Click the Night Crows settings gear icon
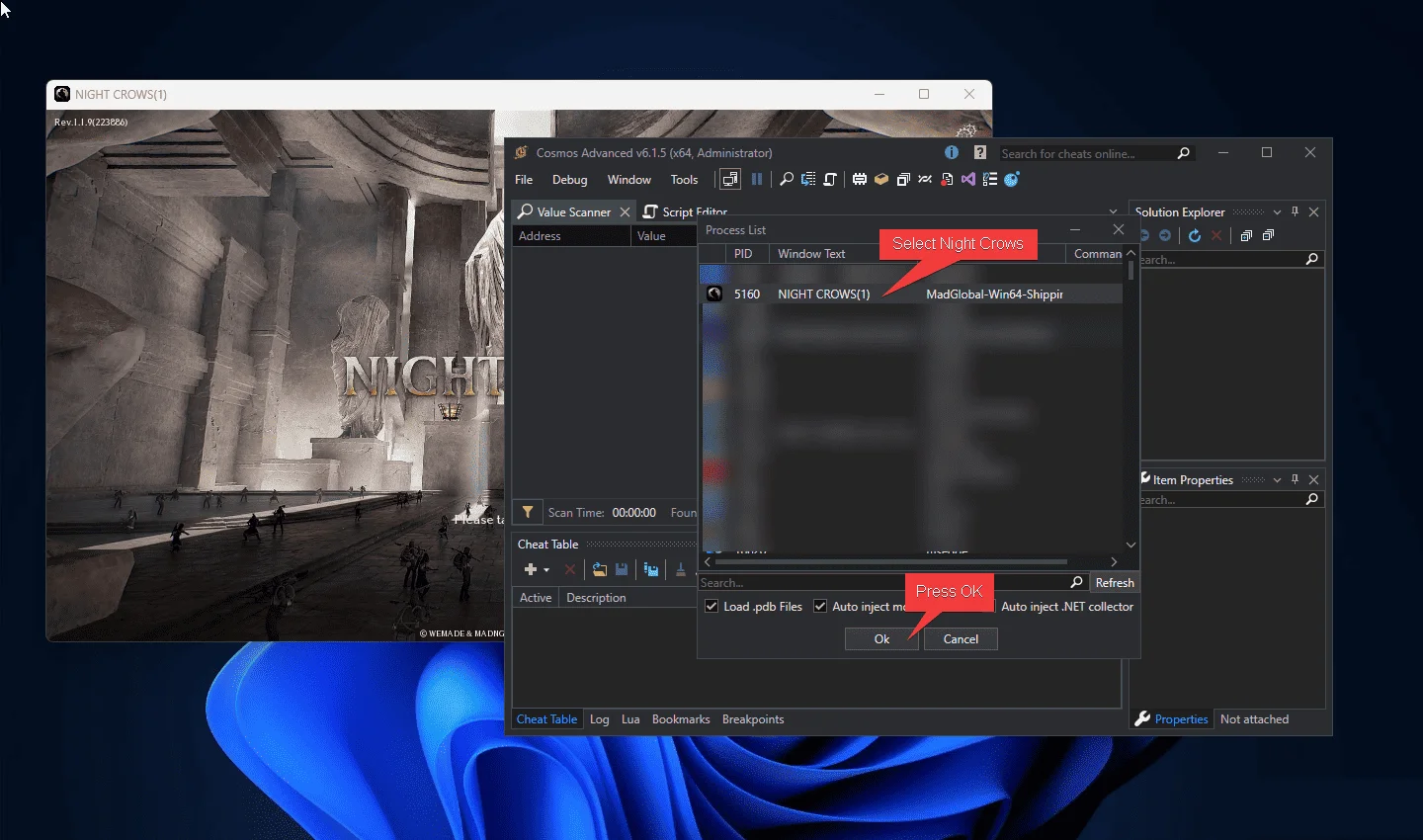Screen dimensions: 1423x840 click(x=967, y=130)
